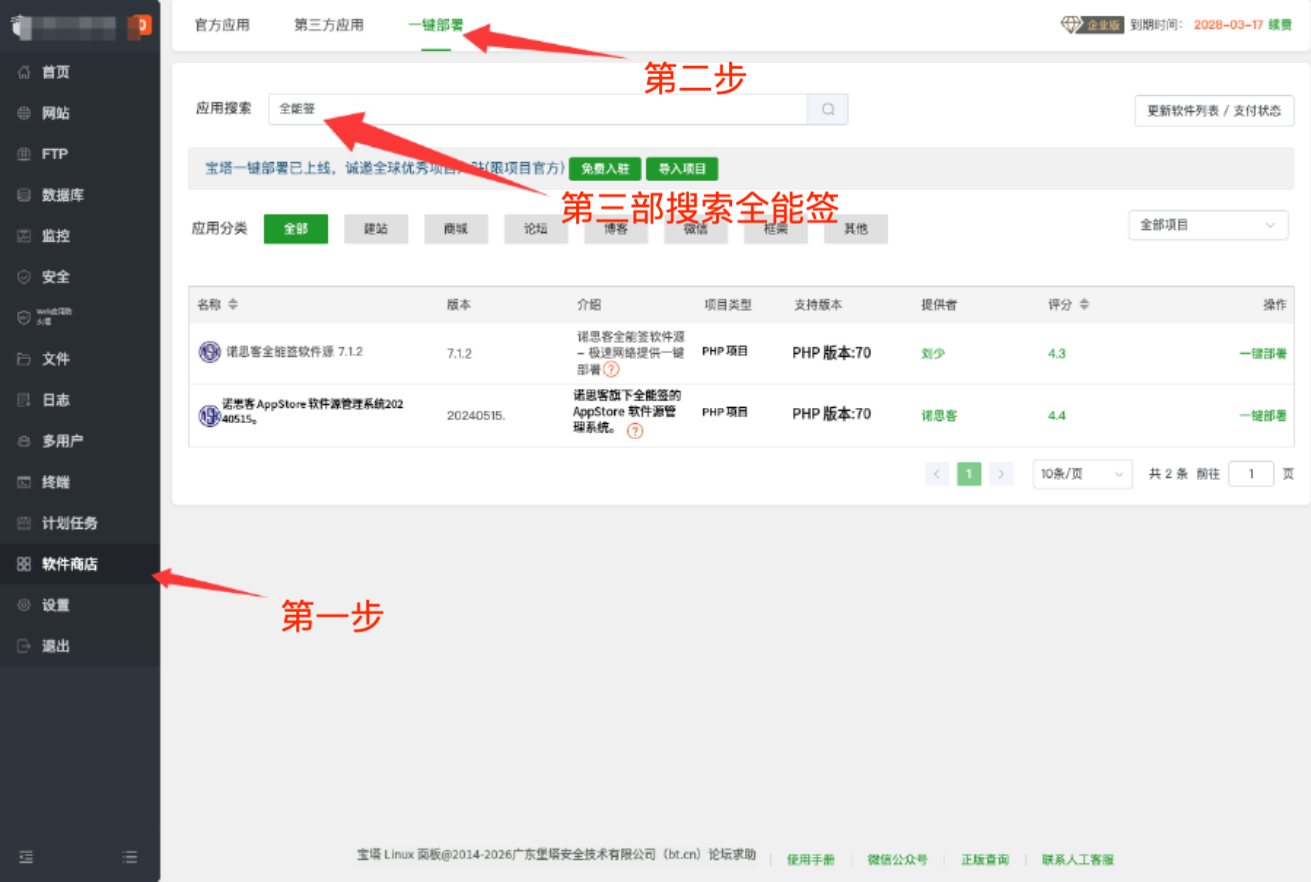Screen dimensions: 1311x882
Task: Select the 博客 category filter
Action: pos(616,229)
